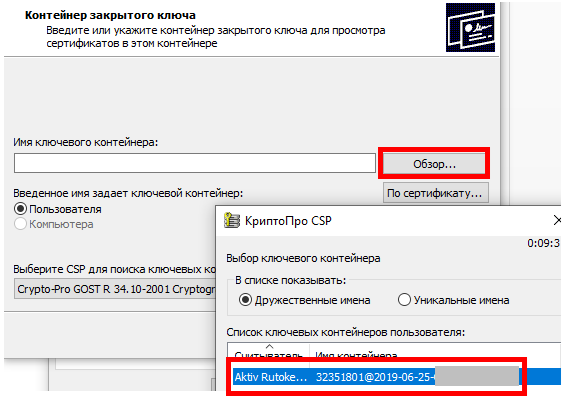The height and width of the screenshot is (401, 567).
Task: Click the КриптоПро CSP dialog title icon
Action: coord(232,220)
